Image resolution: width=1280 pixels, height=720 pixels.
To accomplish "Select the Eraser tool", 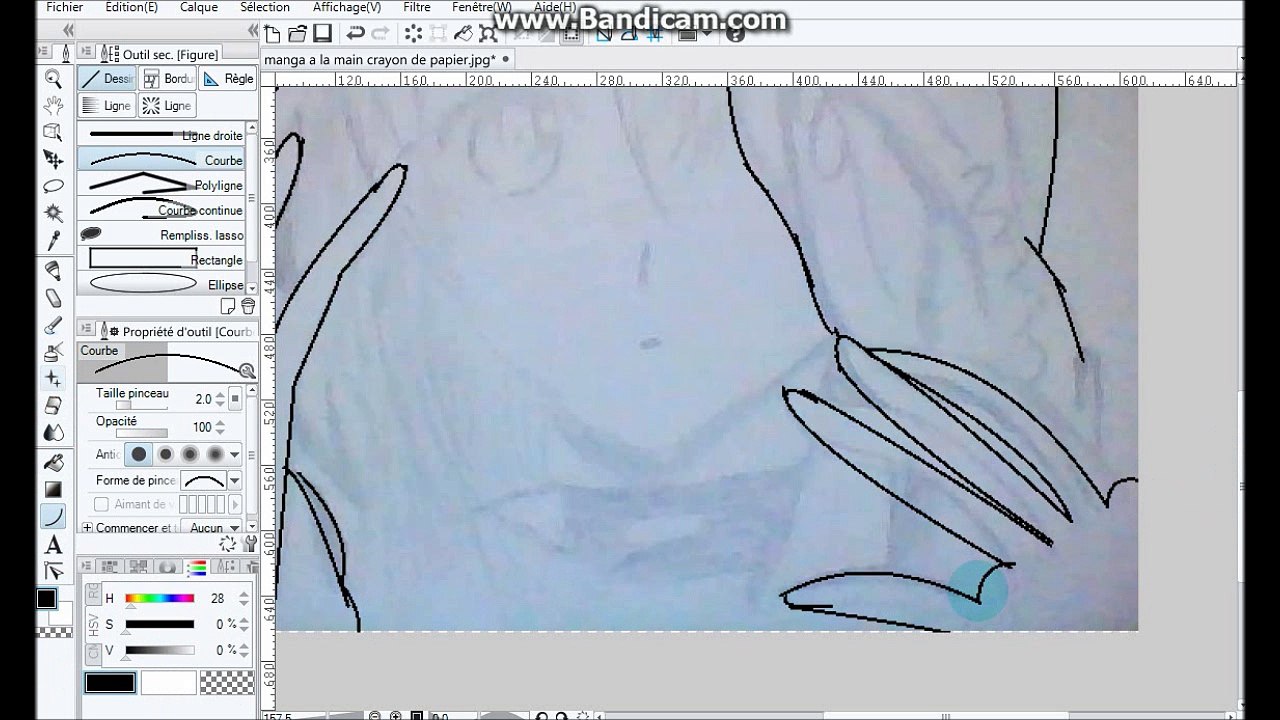I will [53, 406].
